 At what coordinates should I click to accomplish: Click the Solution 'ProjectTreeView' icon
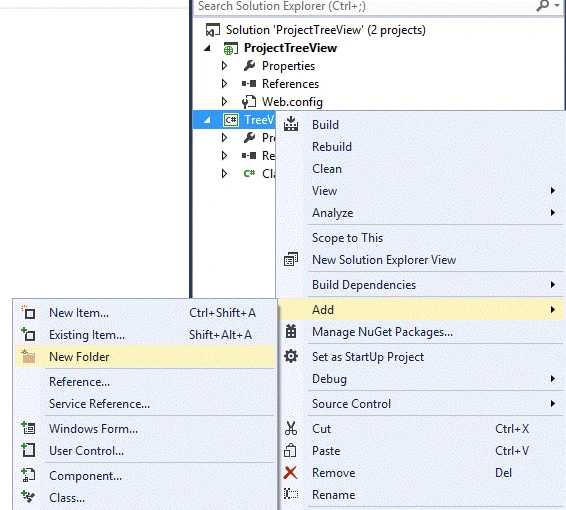click(213, 30)
